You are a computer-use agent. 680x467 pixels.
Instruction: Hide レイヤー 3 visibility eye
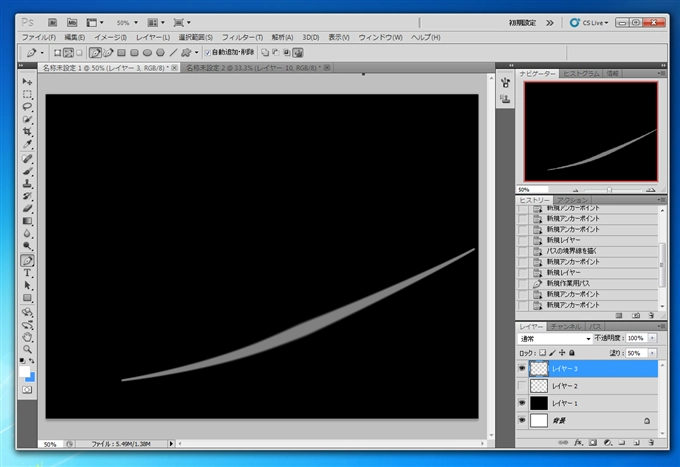point(522,369)
